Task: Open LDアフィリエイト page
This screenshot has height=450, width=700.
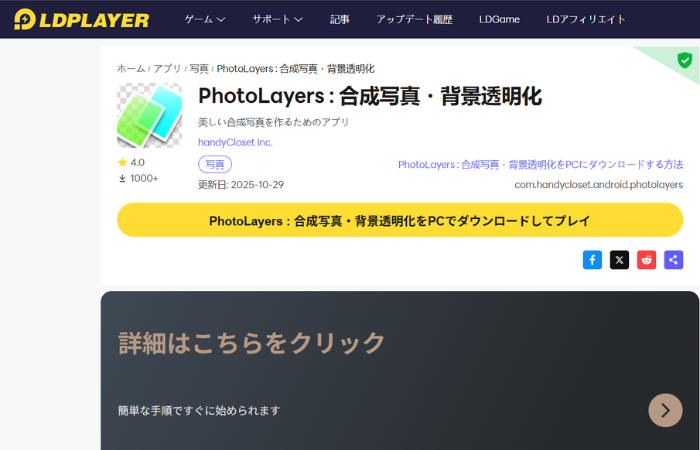Action: point(586,19)
